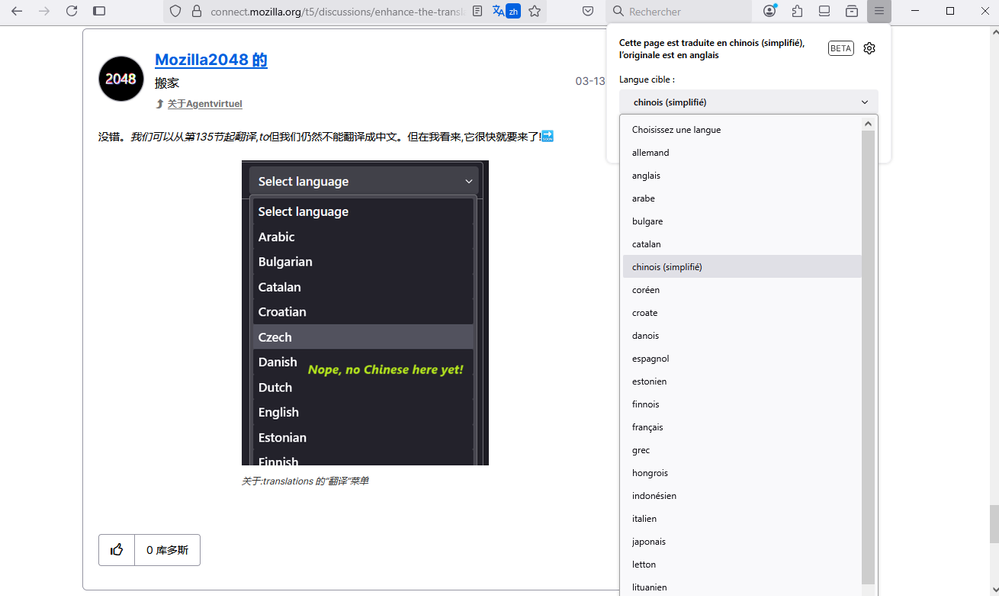
Task: Open the tracking protection shield
Action: [176, 11]
